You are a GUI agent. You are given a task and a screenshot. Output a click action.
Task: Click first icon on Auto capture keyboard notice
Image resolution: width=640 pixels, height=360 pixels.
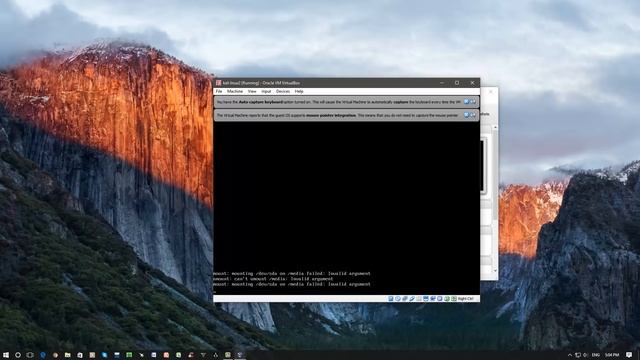(466, 102)
